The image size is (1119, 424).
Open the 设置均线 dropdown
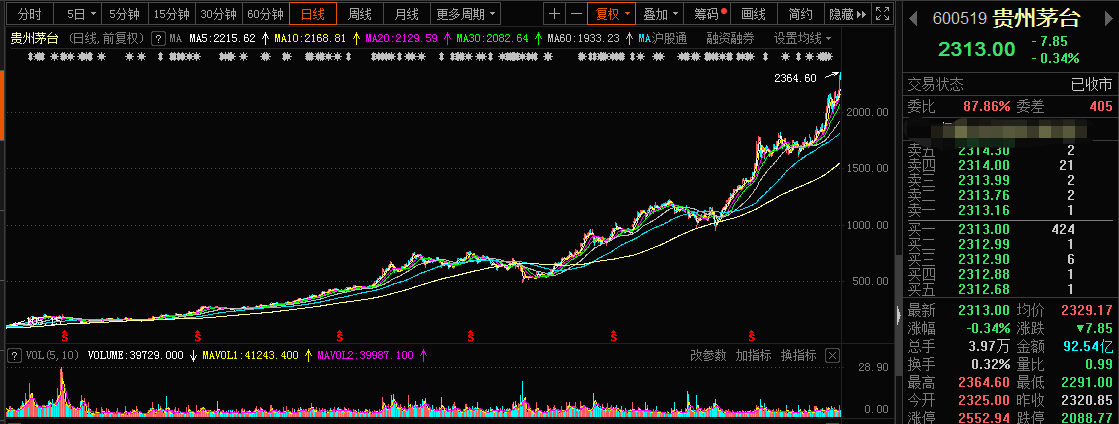803,39
